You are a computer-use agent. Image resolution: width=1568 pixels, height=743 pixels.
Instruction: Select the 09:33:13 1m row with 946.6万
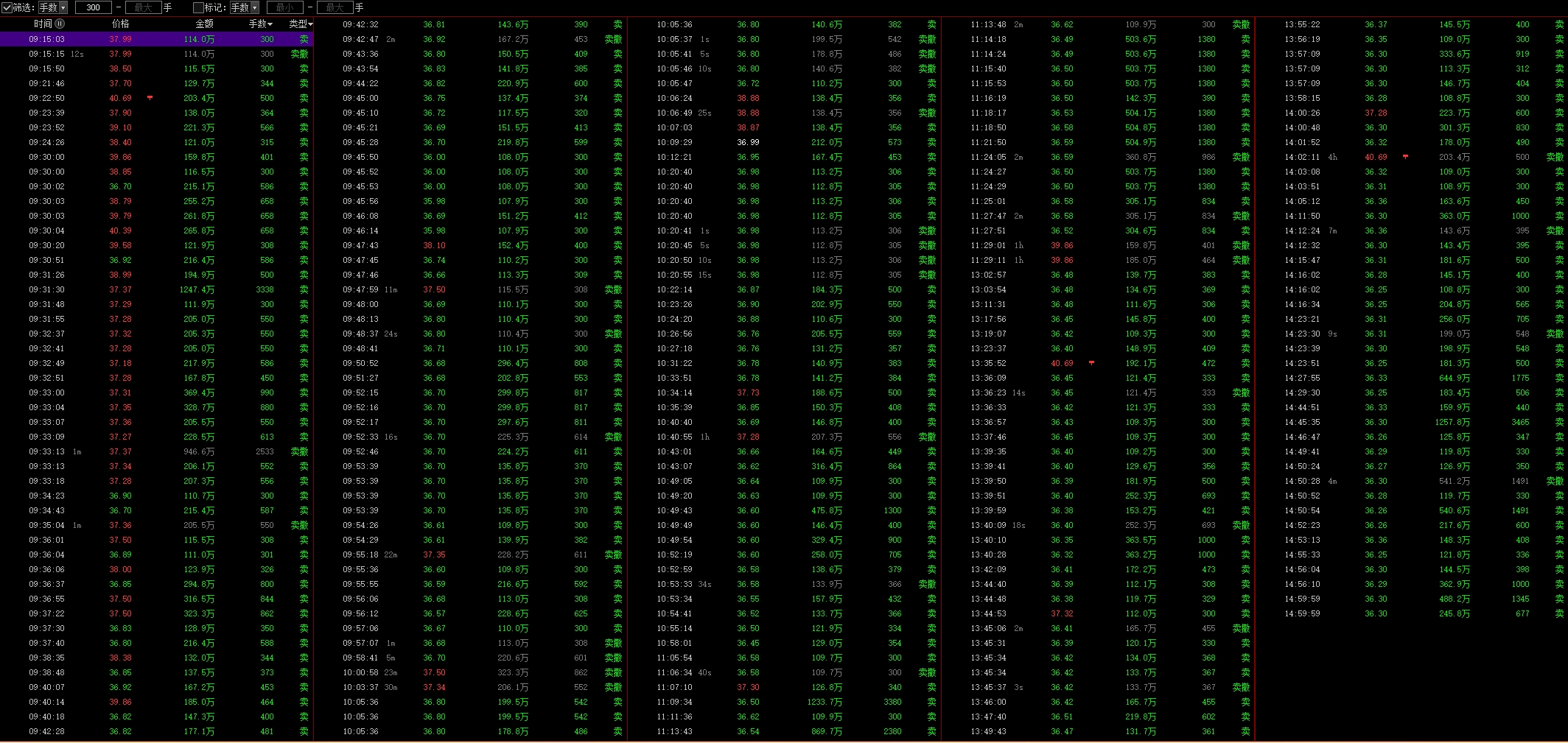[x=157, y=451]
